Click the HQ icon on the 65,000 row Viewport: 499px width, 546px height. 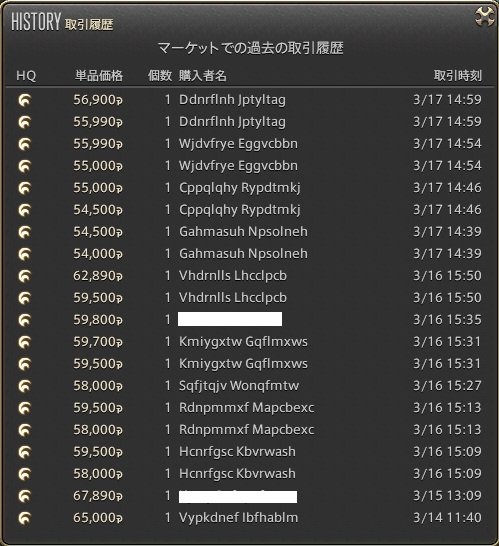point(25,518)
